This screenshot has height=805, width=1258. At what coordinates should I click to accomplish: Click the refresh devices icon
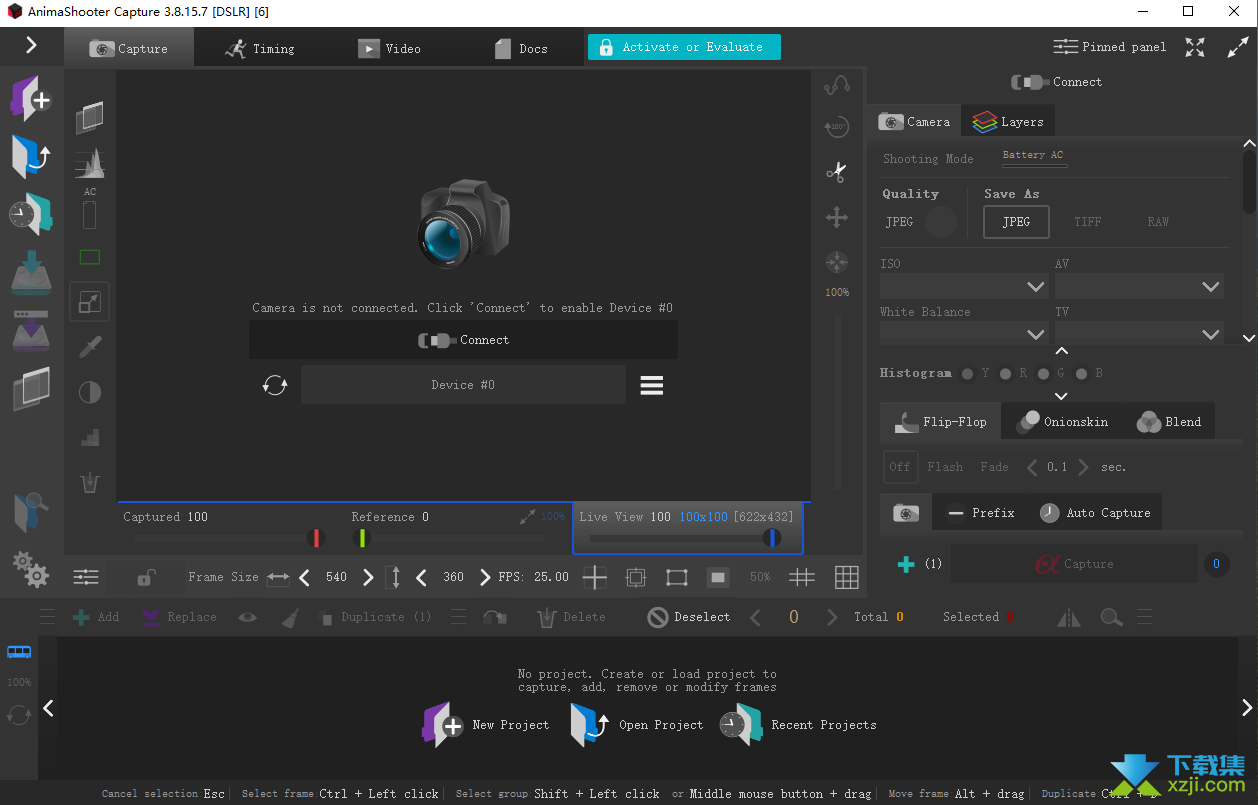pos(275,385)
